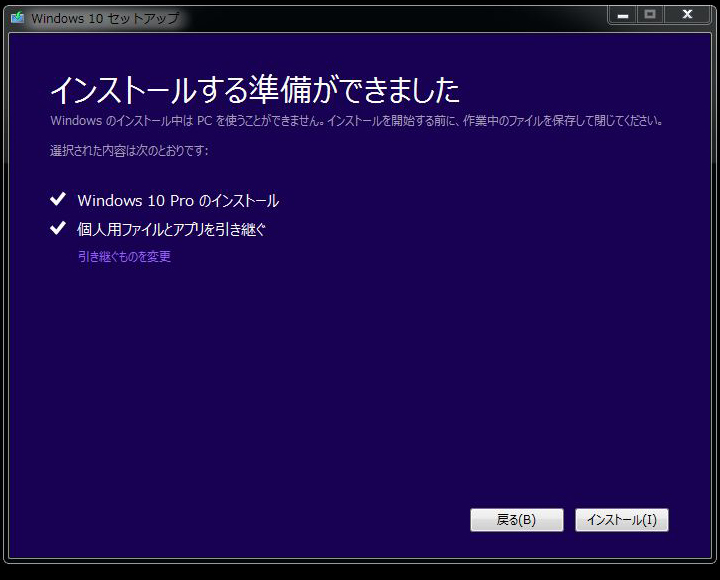This screenshot has height=580, width=720.
Task: Click the text 個人用ファイルとアプリを引き継ぐ
Action: 171,229
